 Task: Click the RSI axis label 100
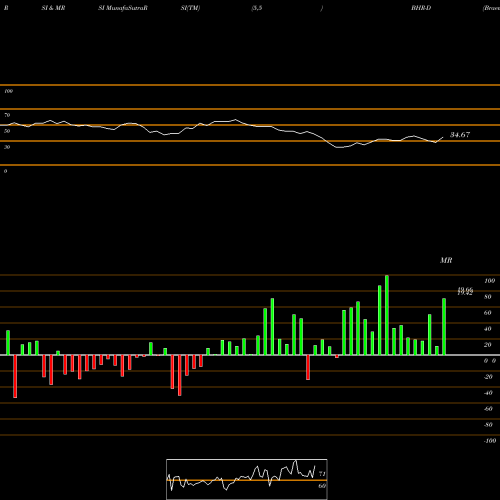[8, 91]
